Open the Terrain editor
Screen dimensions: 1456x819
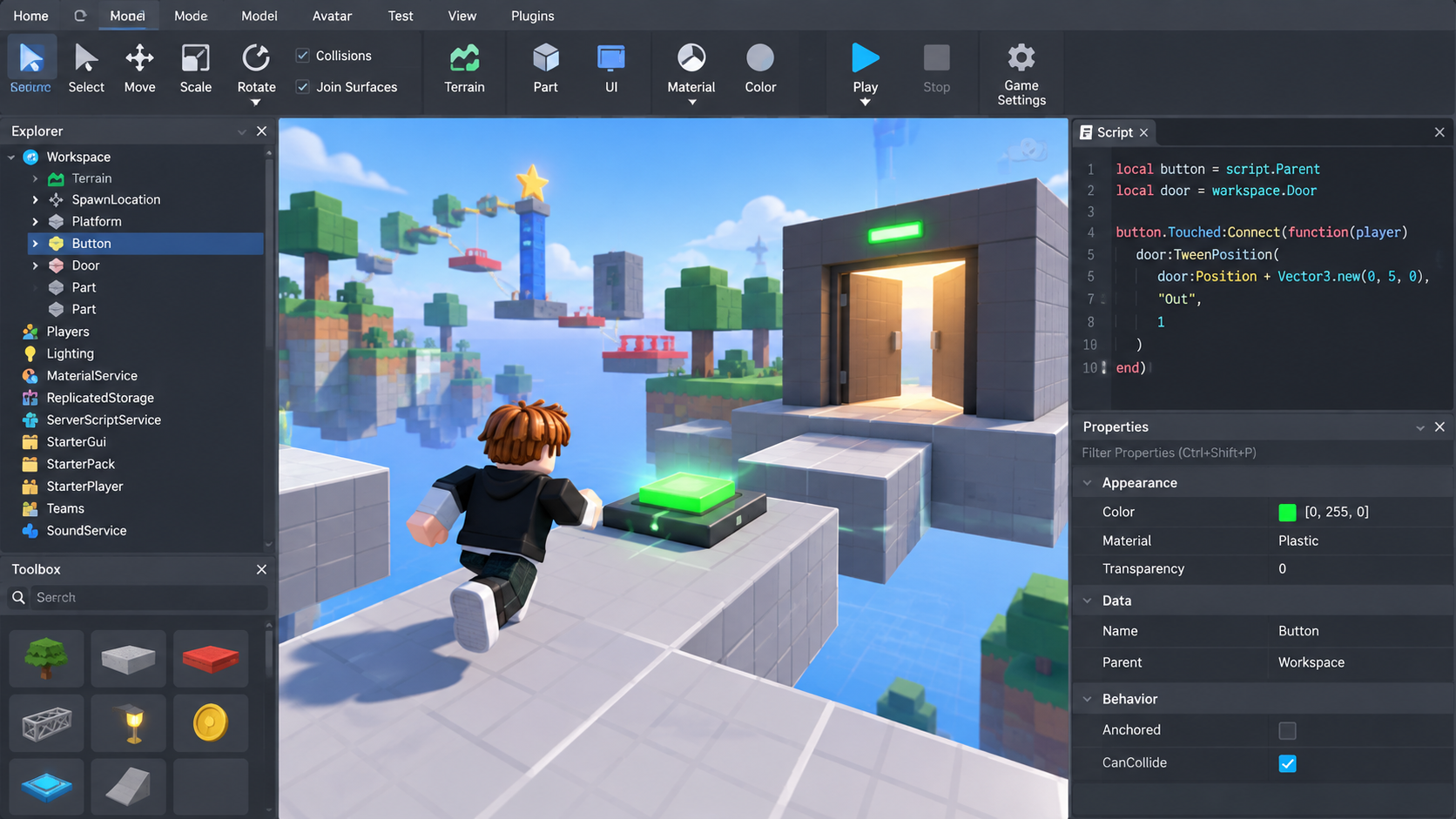click(464, 69)
